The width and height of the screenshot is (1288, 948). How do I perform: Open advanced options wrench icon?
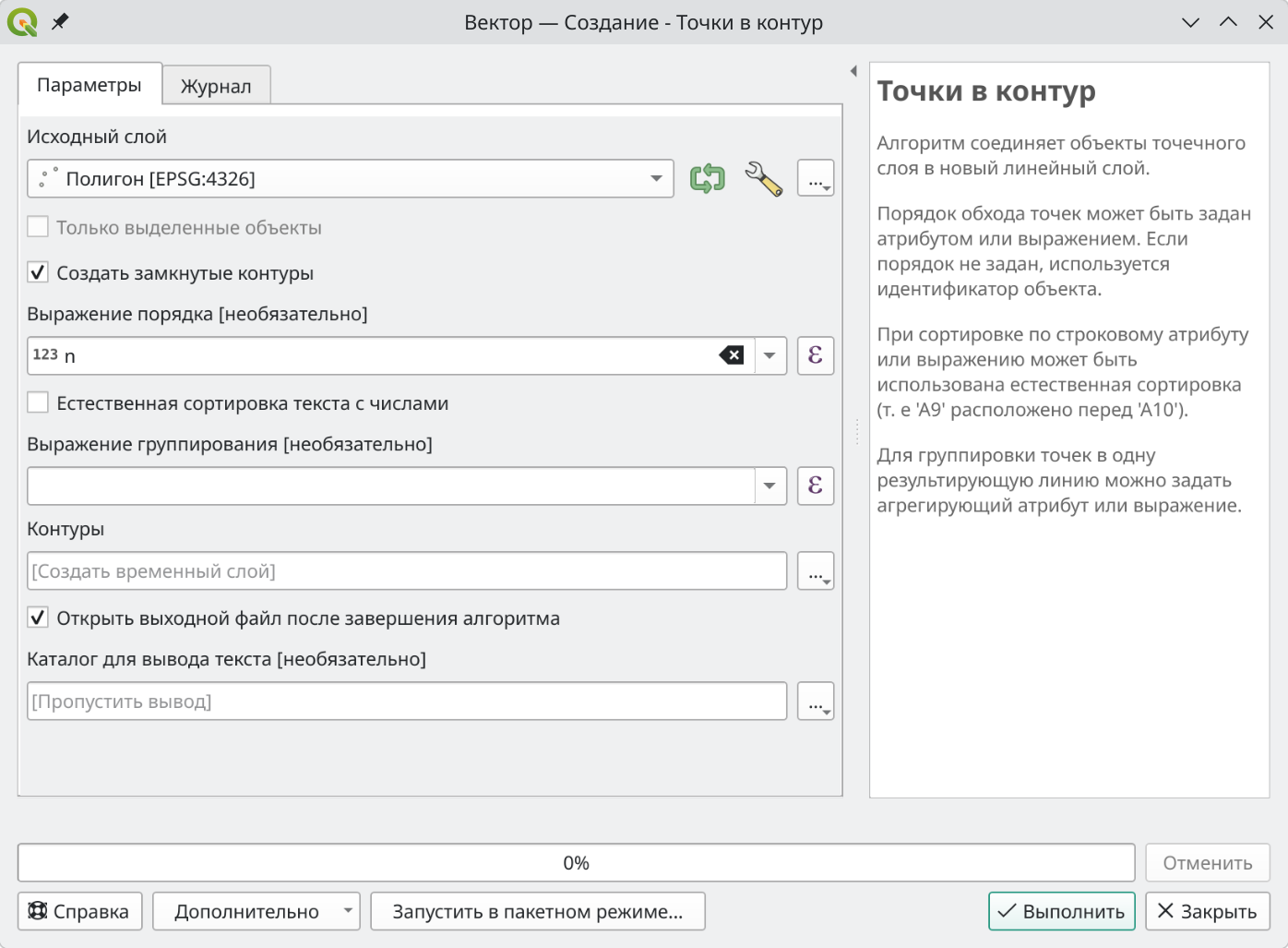(x=763, y=178)
